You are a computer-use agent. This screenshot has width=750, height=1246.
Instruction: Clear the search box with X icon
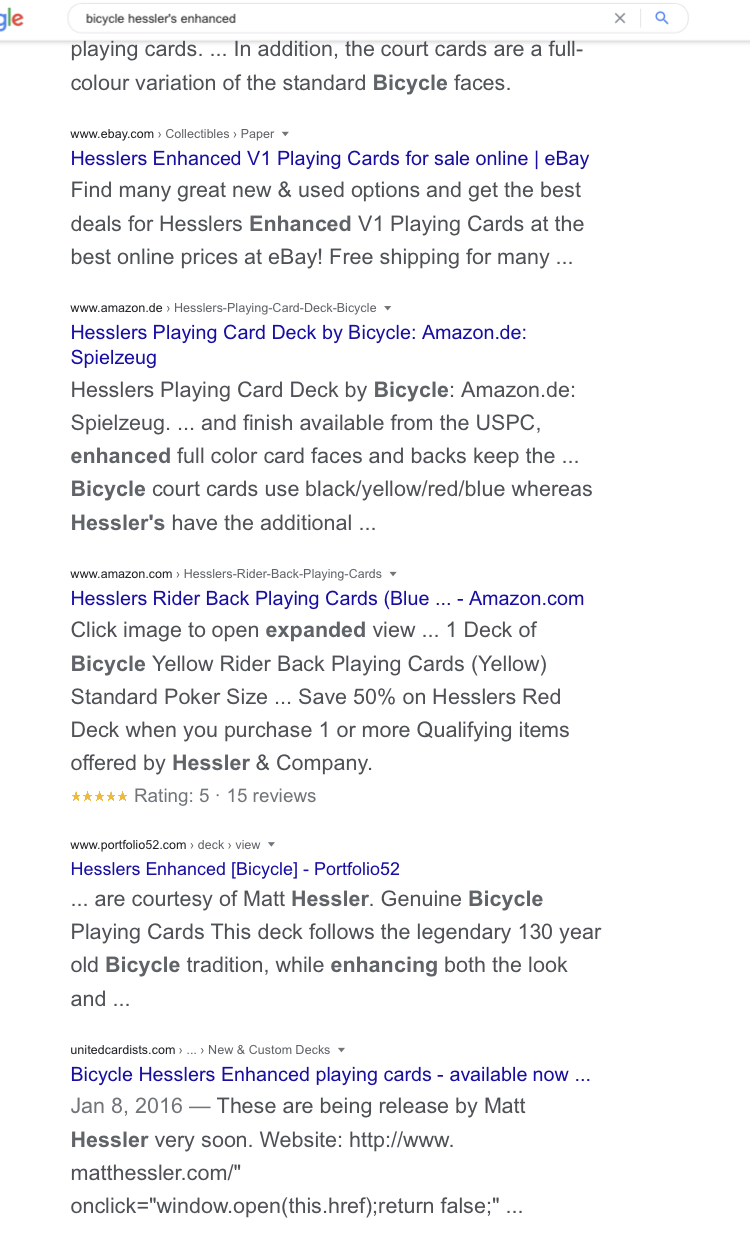620,18
